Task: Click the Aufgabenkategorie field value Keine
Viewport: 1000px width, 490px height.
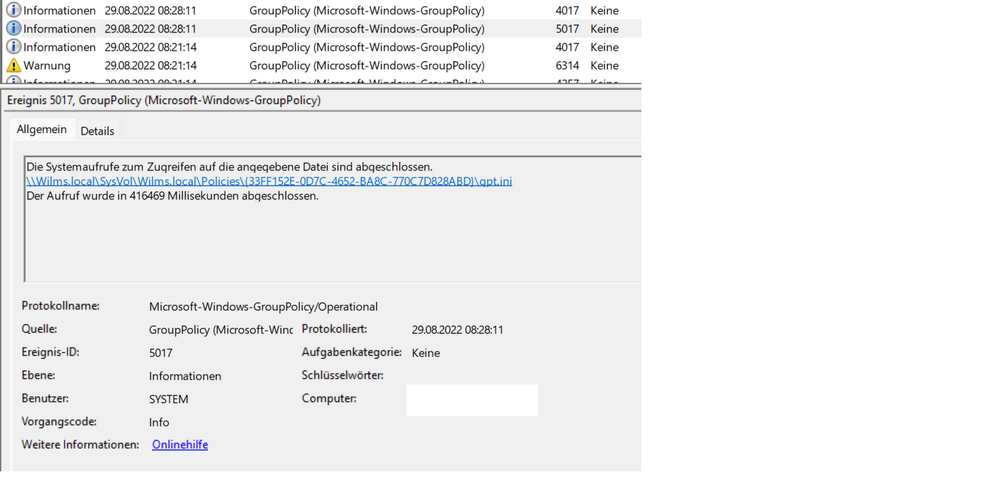Action: (x=426, y=353)
